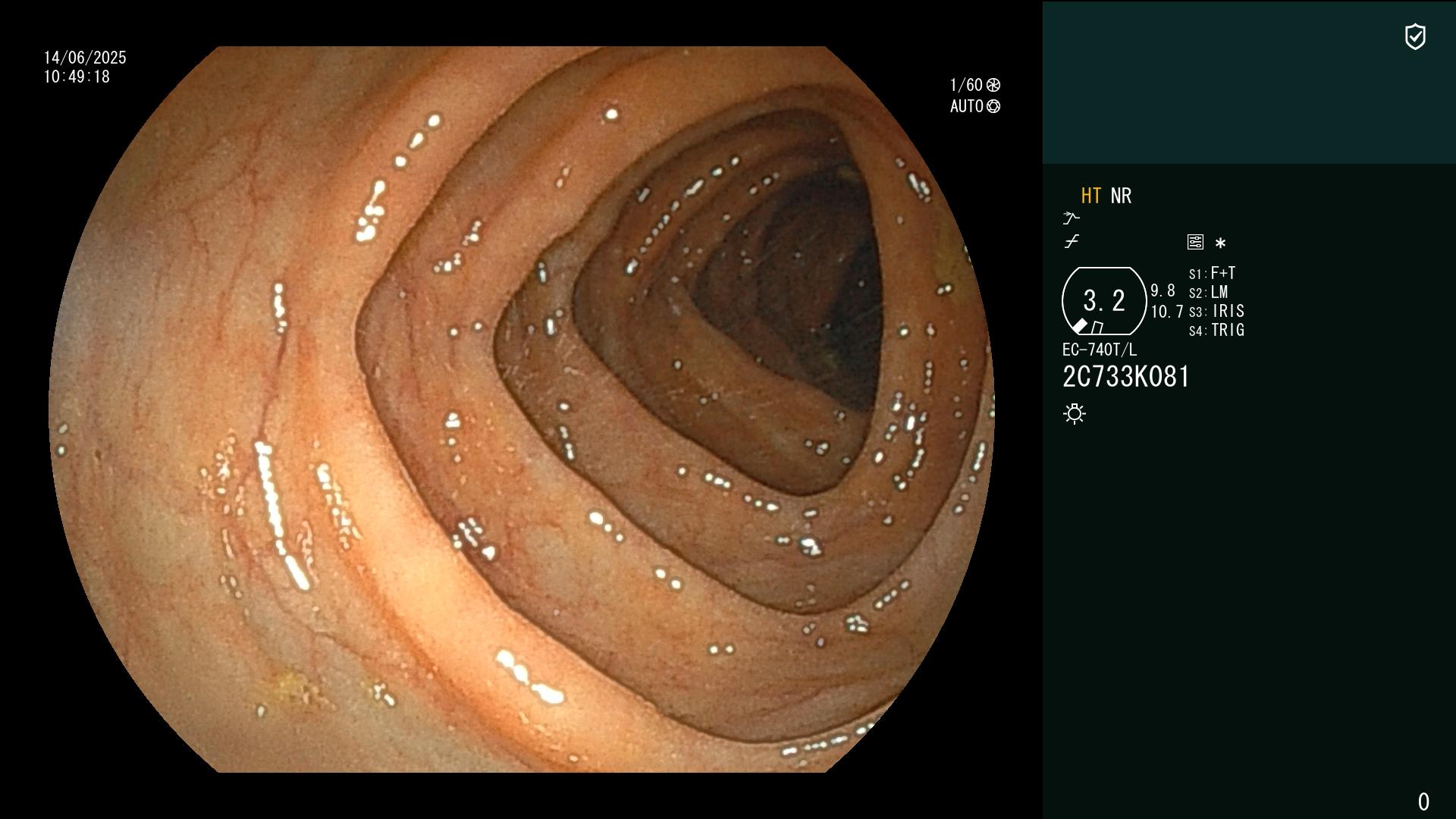The image size is (1456, 819).
Task: Click the AUTO iris mode label
Action: coord(967,106)
